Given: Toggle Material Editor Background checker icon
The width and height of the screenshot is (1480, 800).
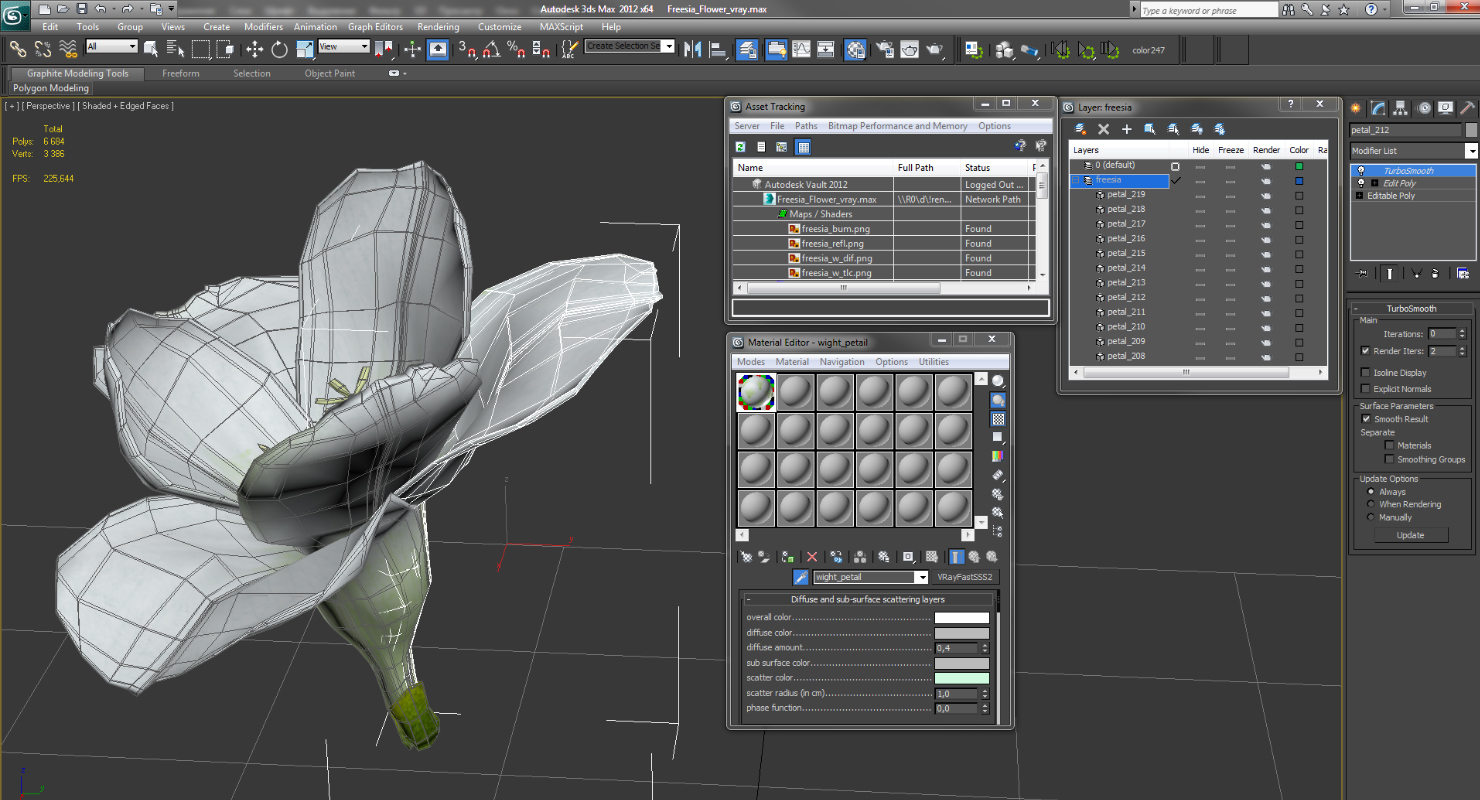Looking at the screenshot, I should [x=998, y=419].
